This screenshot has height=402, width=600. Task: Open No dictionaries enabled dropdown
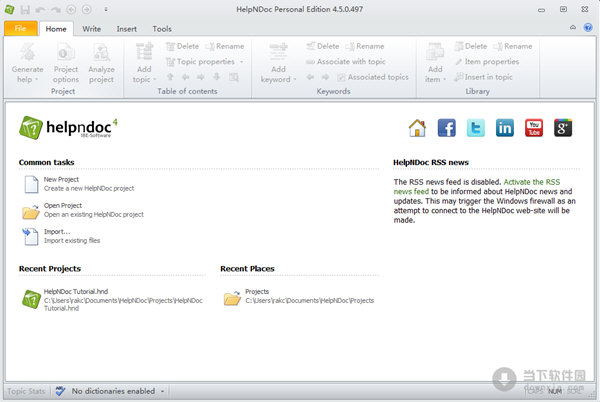pos(118,391)
